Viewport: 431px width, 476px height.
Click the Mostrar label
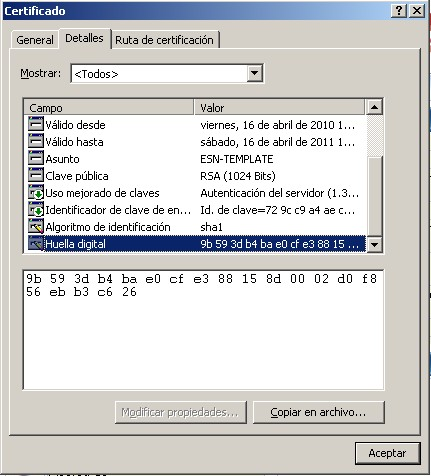pos(41,73)
